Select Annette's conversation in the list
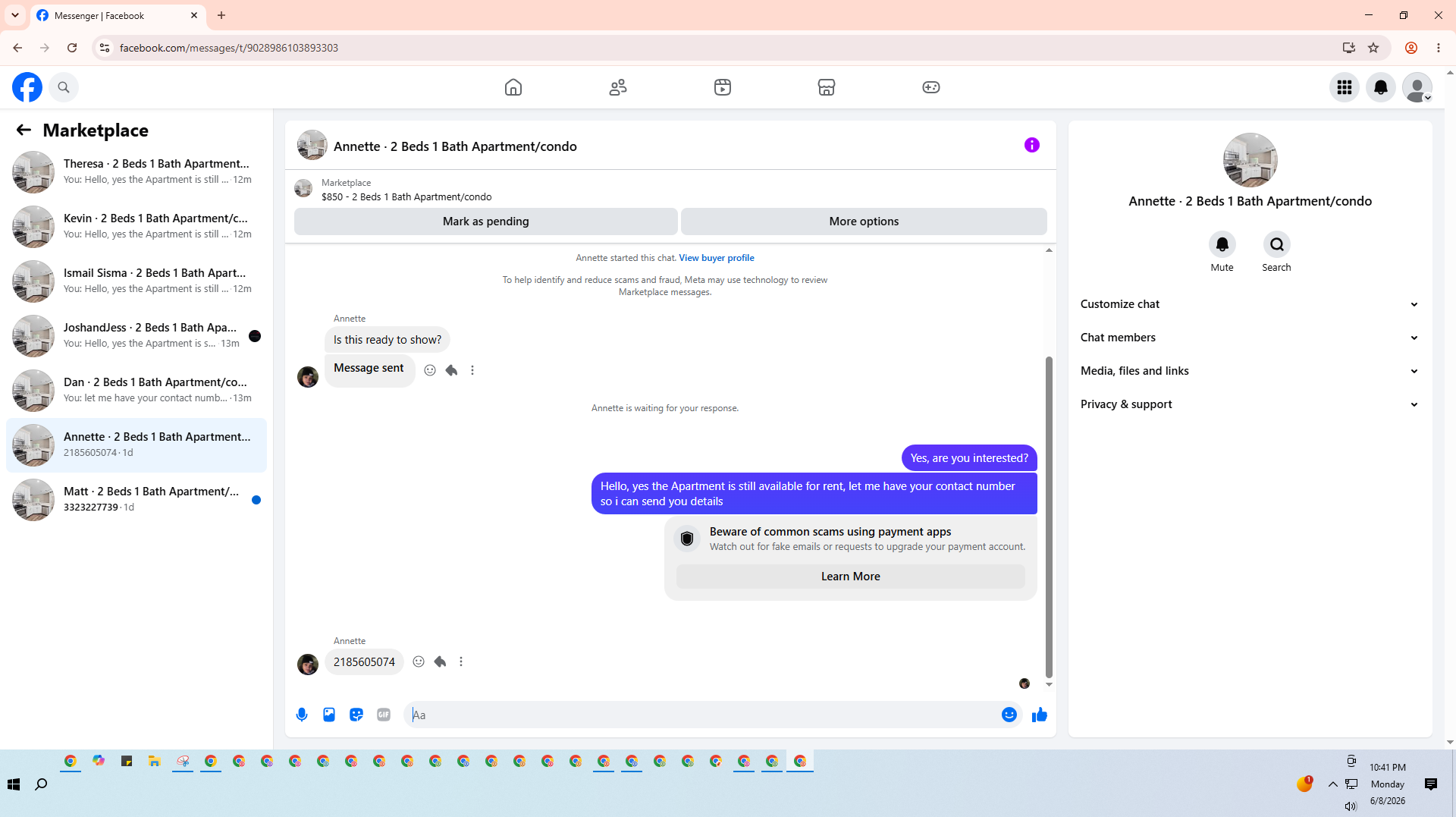1456x817 pixels. [136, 445]
